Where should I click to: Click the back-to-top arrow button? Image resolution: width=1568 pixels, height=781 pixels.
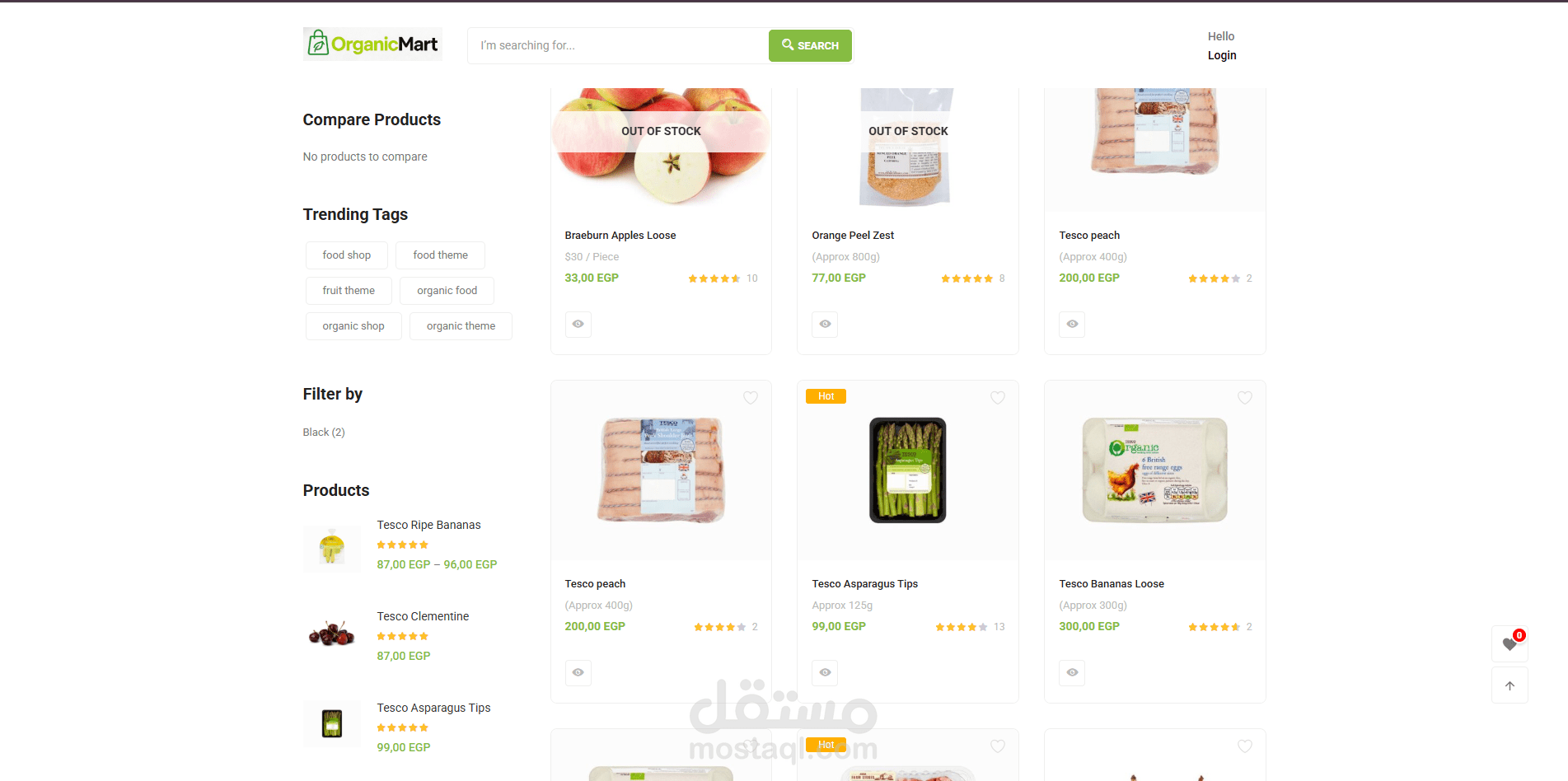(x=1509, y=685)
